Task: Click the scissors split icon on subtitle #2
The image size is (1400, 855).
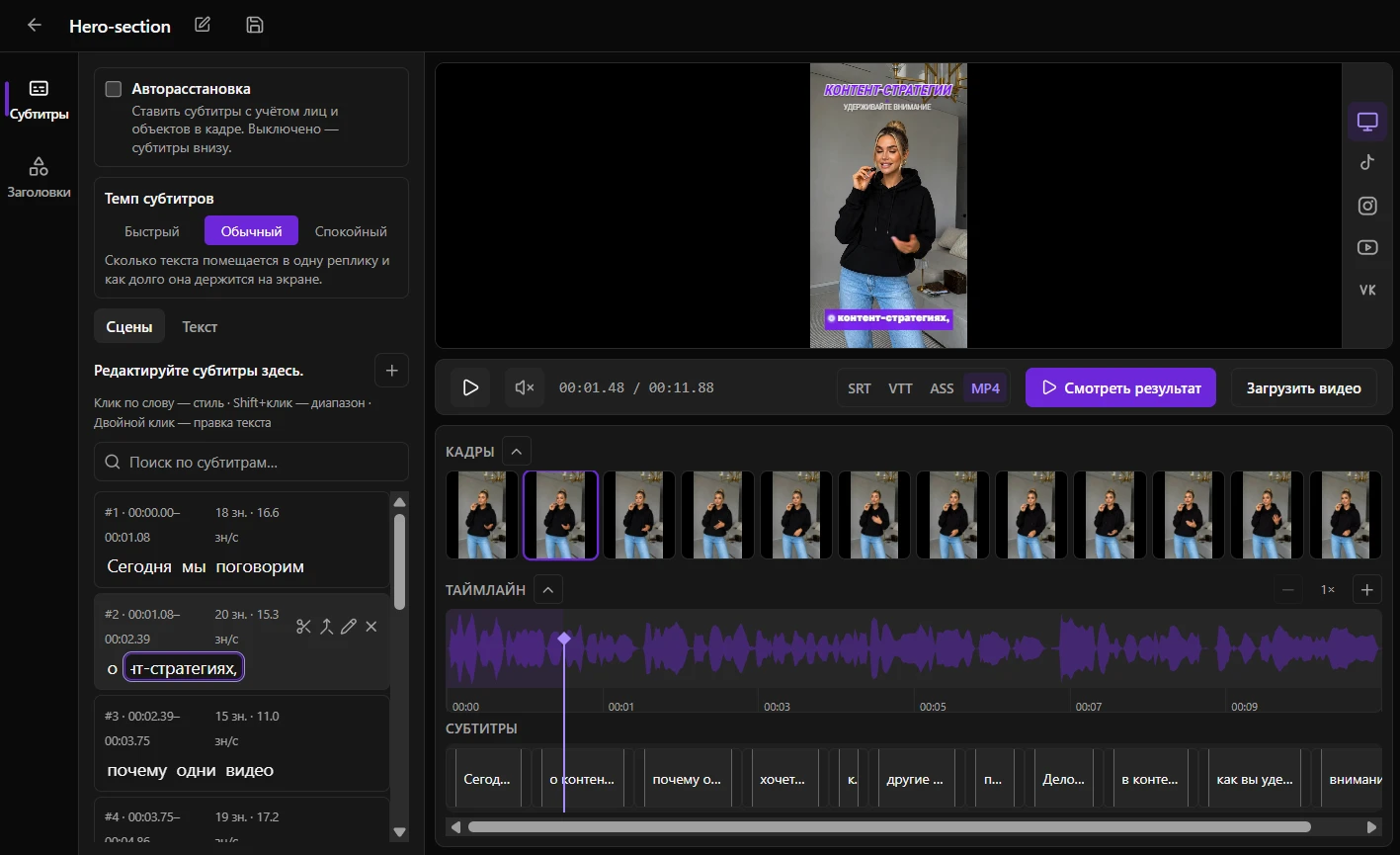Action: 303,627
